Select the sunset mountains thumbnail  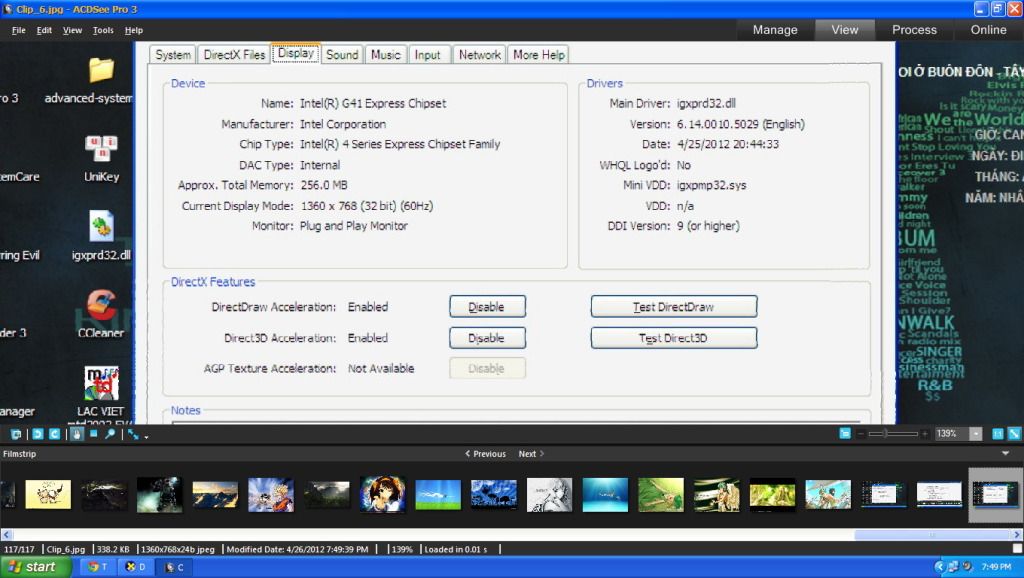216,494
